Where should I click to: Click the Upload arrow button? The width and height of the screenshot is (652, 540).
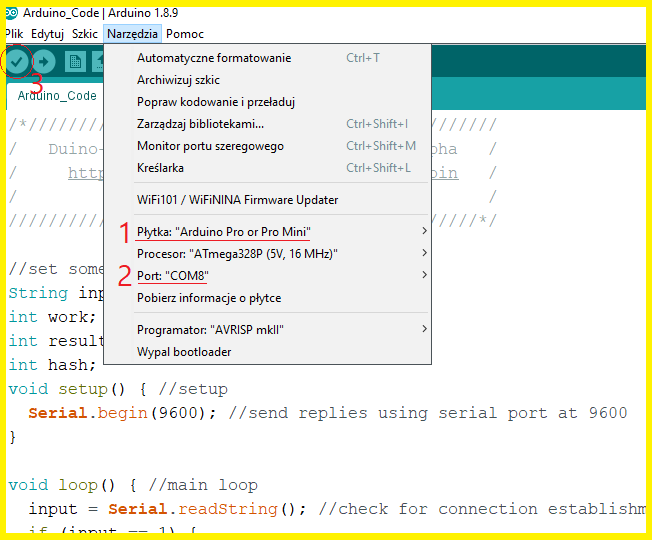point(44,62)
